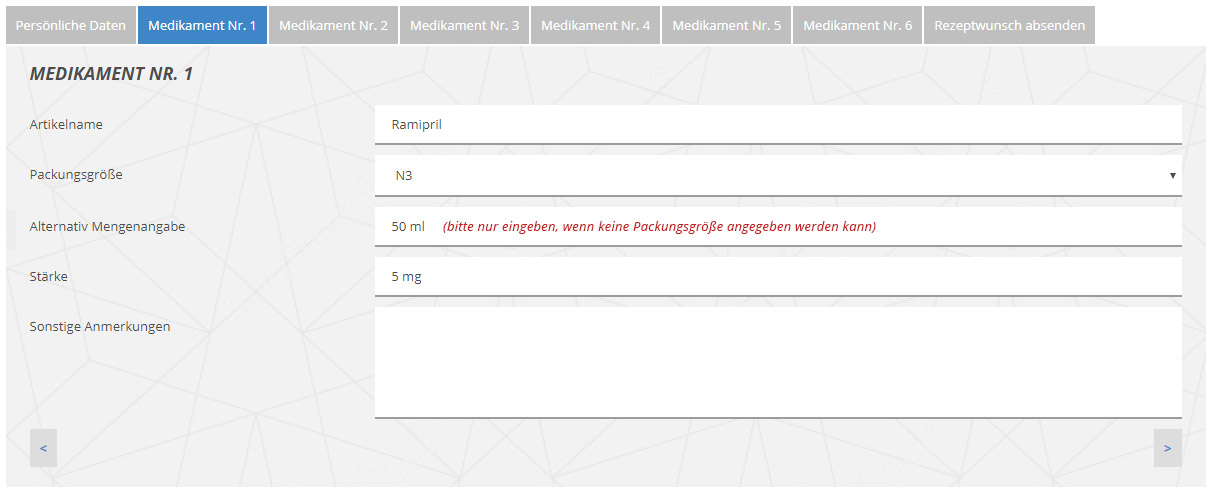1213x493 pixels.
Task: Click the Sonstige Anmerkungen label
Action: click(x=100, y=327)
